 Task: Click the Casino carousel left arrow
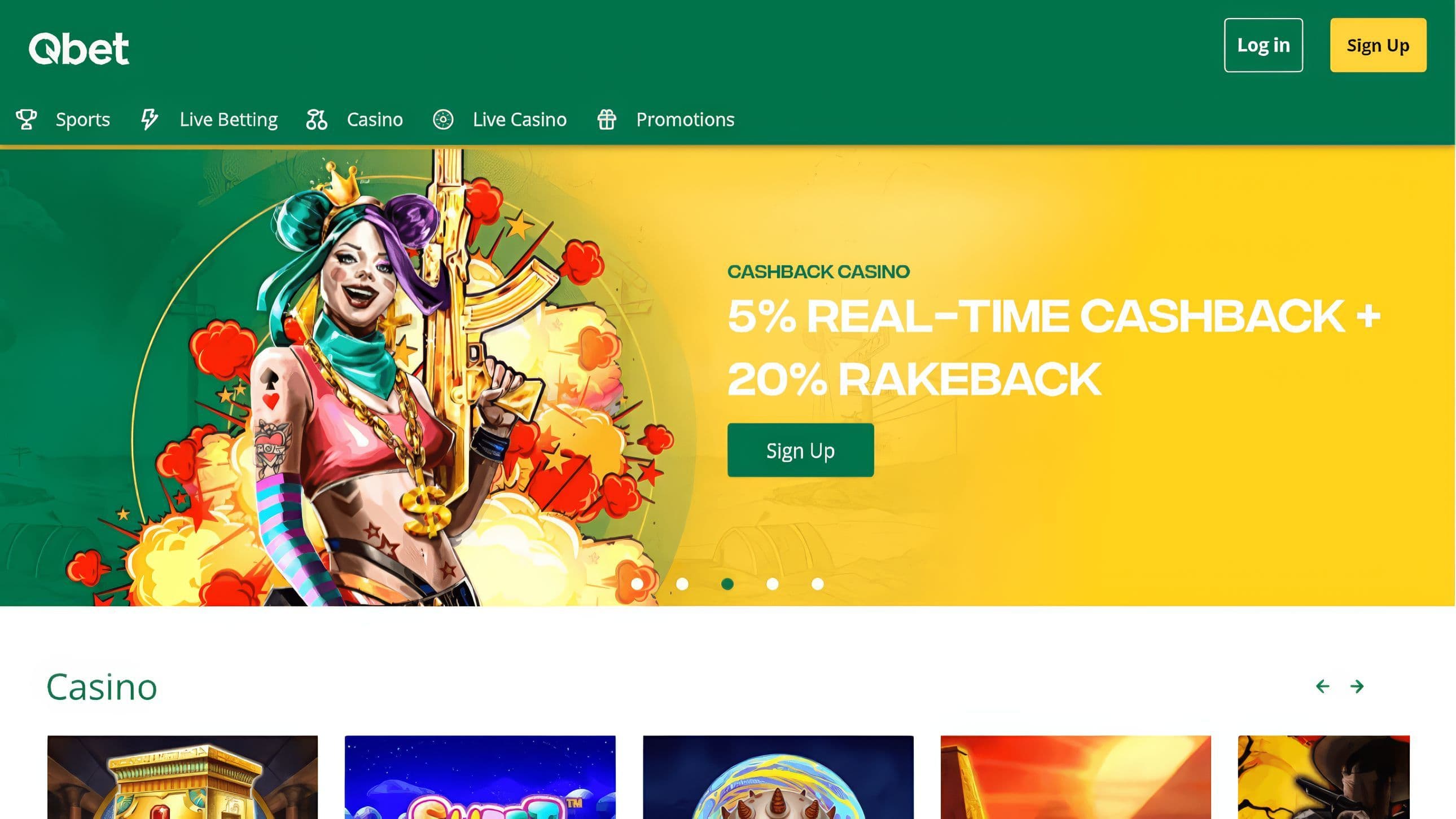click(x=1323, y=686)
